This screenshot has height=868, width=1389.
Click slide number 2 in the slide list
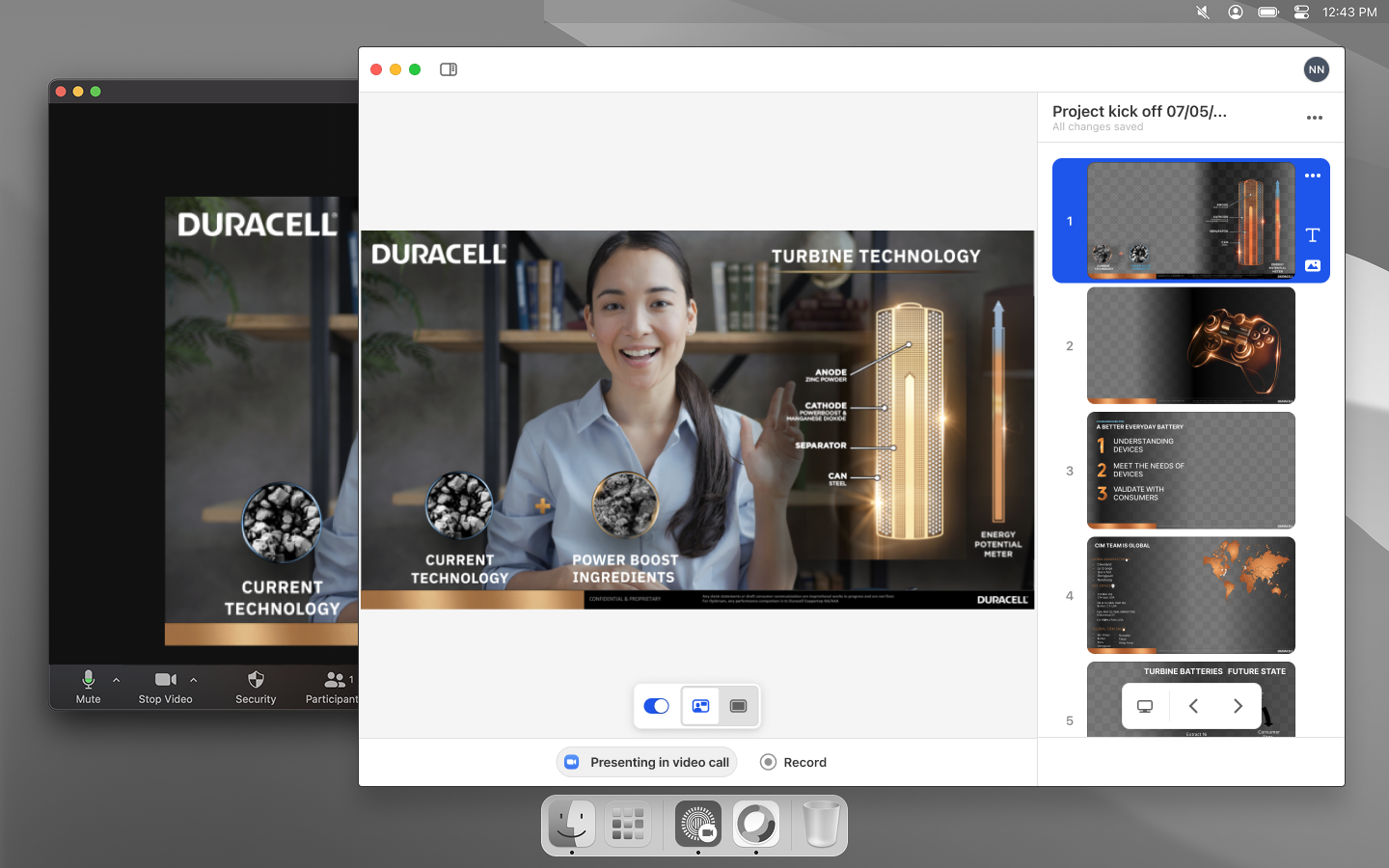pos(1069,346)
